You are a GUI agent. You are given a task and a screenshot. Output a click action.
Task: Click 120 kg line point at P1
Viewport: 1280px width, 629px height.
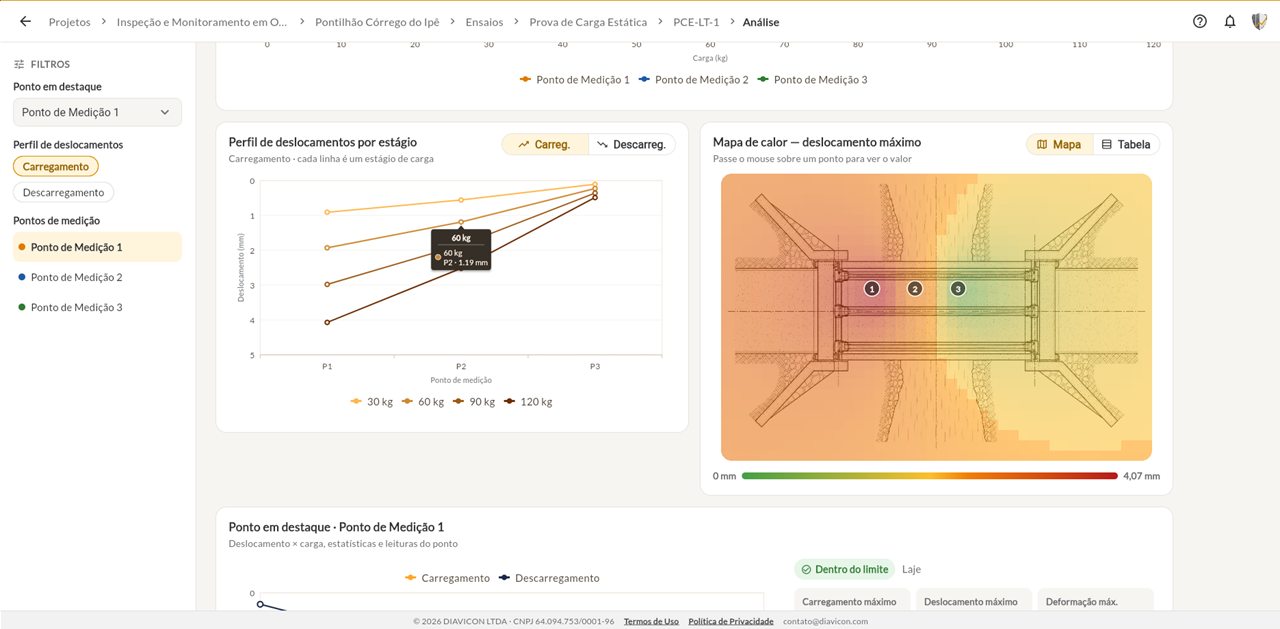327,322
